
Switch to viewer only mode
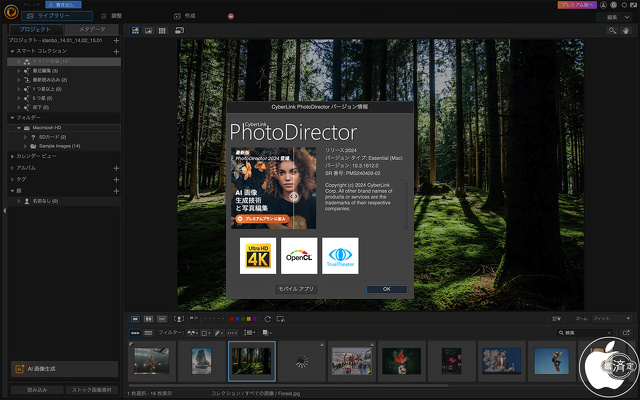[149, 31]
